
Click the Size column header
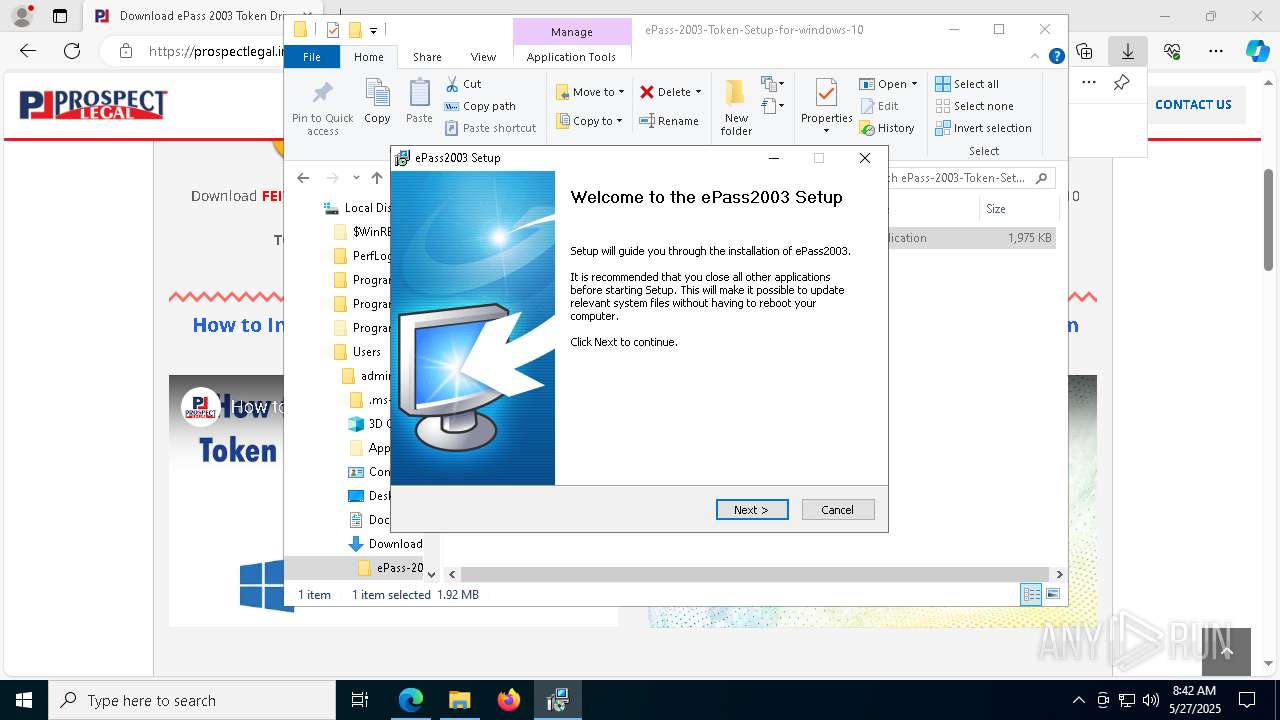pos(1018,209)
